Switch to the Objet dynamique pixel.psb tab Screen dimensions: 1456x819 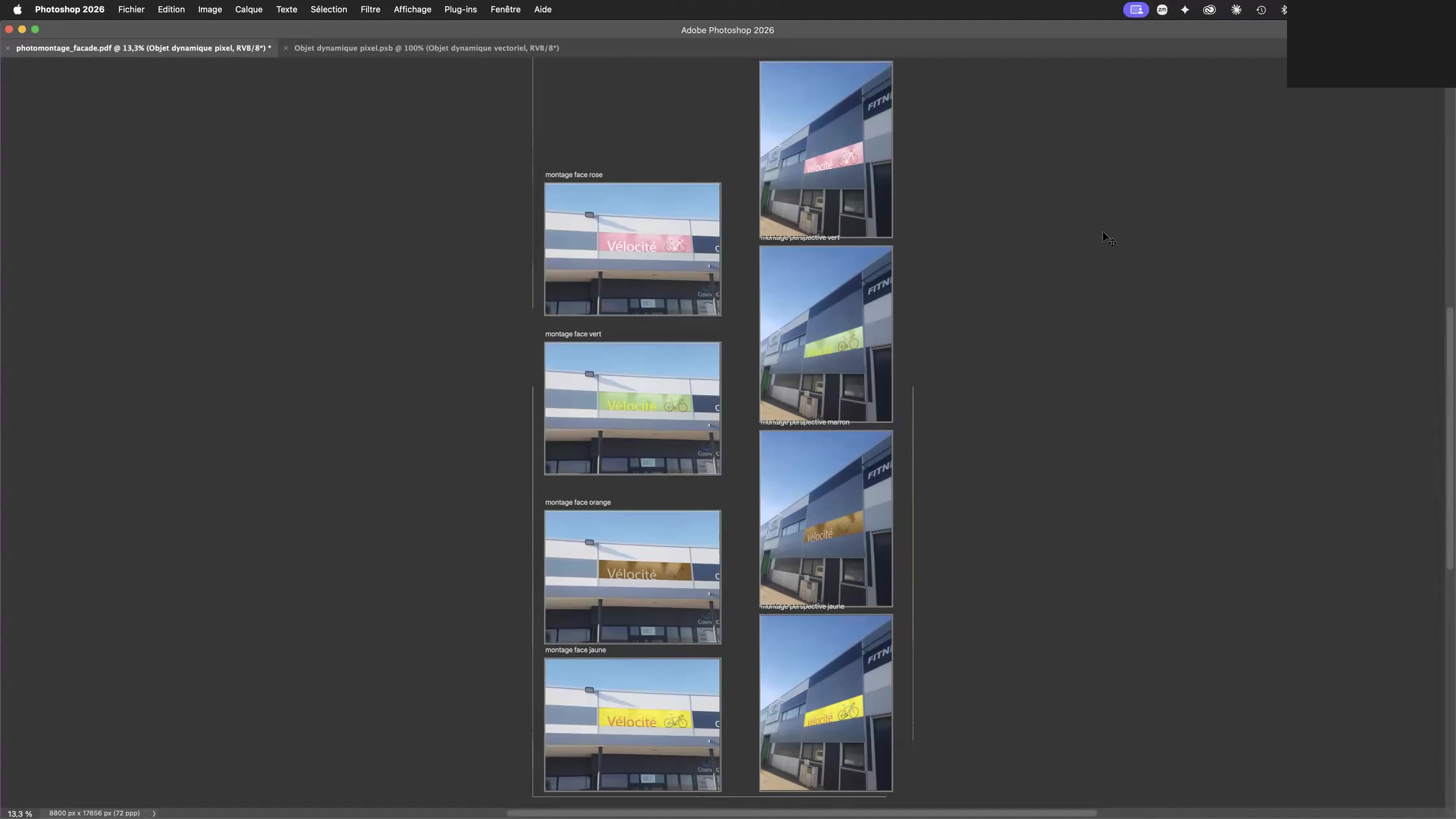click(426, 48)
